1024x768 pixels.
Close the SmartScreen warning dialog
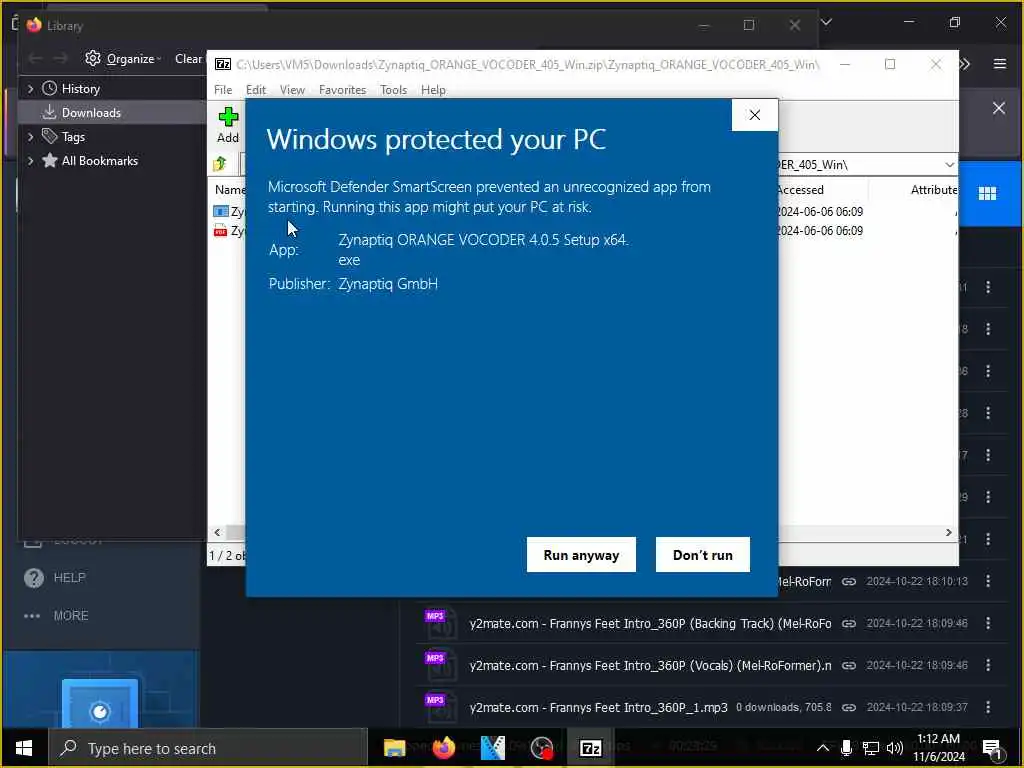[x=754, y=115]
